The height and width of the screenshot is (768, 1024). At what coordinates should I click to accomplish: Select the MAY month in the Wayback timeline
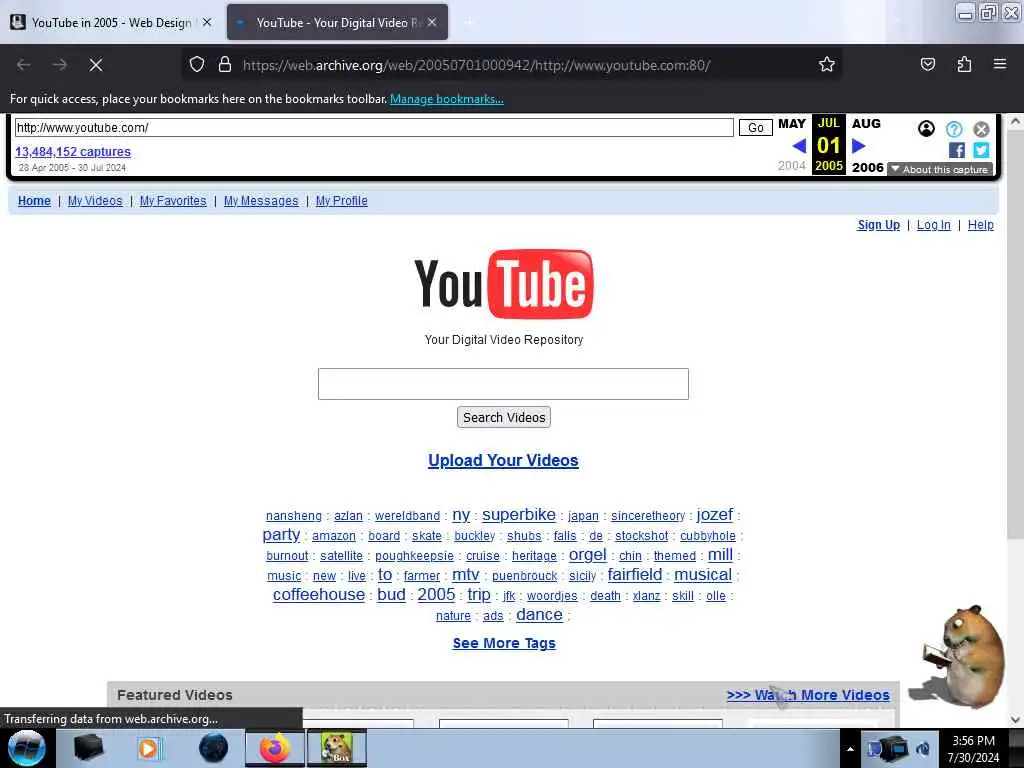[x=792, y=123]
